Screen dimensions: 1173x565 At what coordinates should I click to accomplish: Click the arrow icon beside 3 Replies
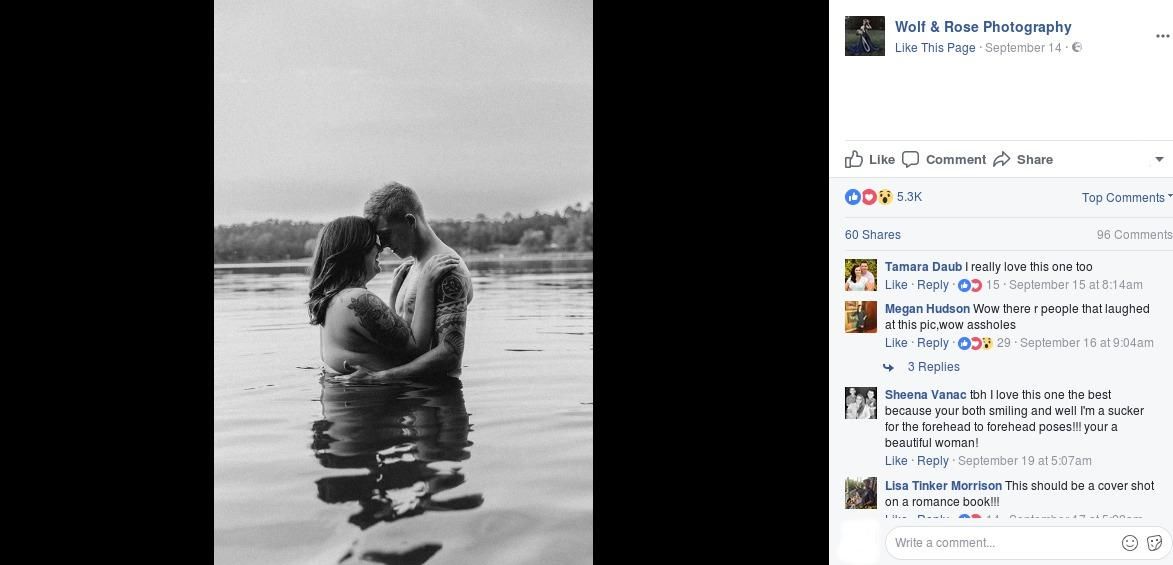click(888, 367)
